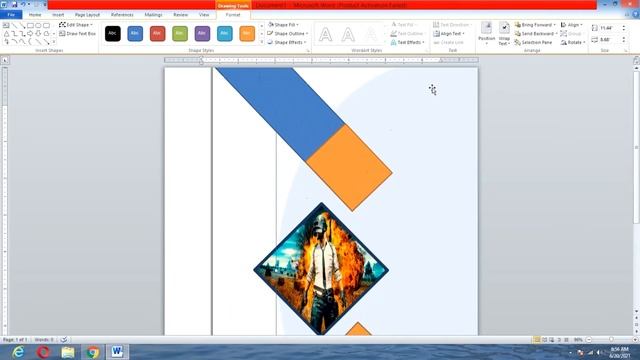
Task: Select the diamond-shaped game picture
Action: coord(321,269)
